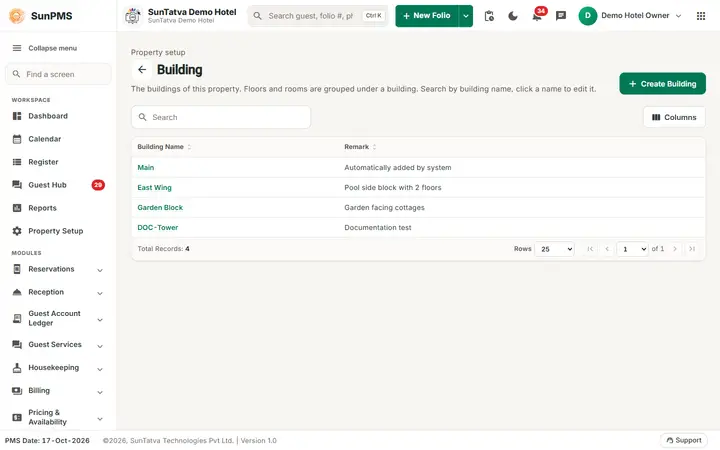
Task: Click the New Folio button
Action: 427,16
